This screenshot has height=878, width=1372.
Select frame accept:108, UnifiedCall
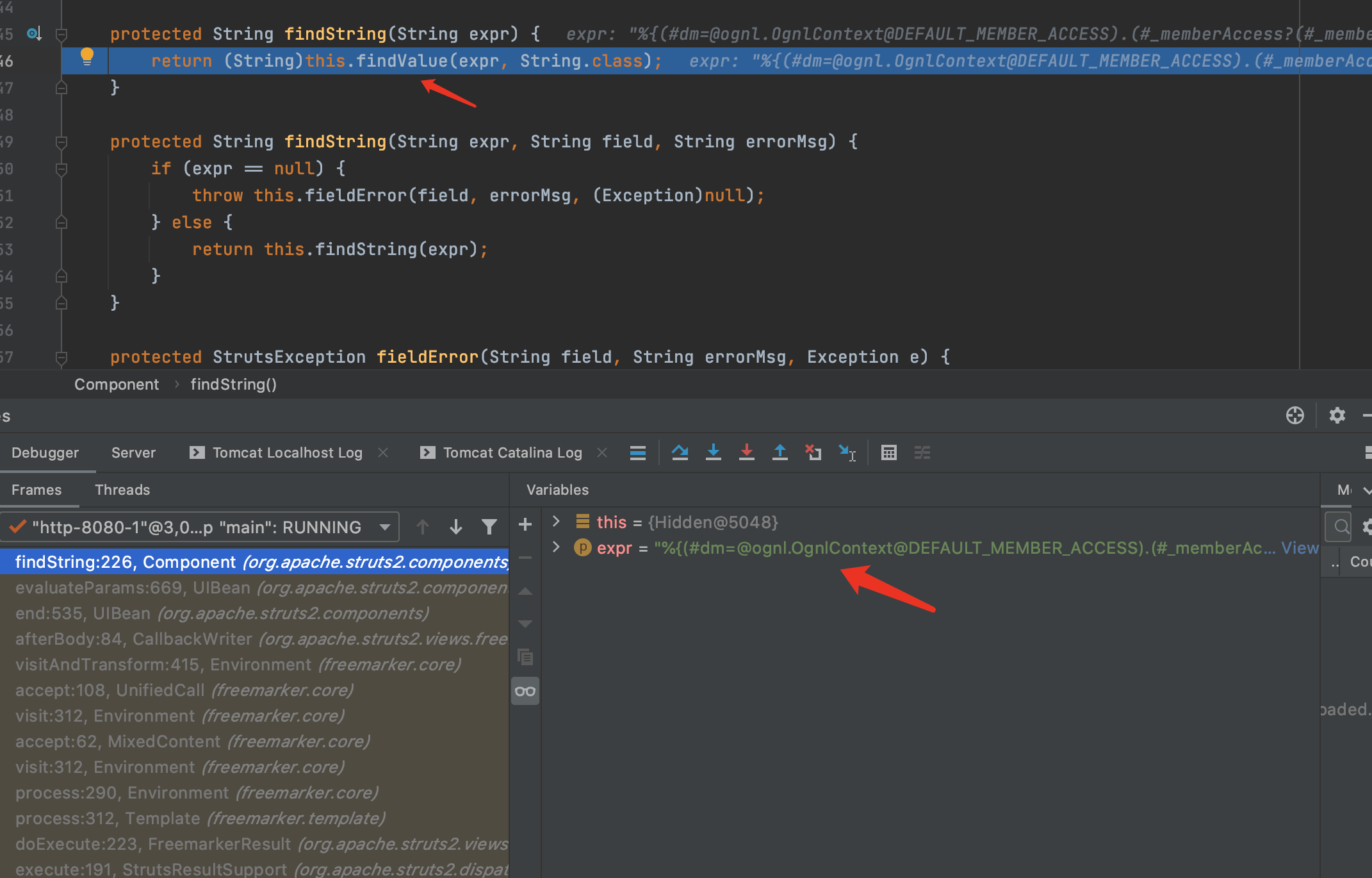(x=254, y=690)
